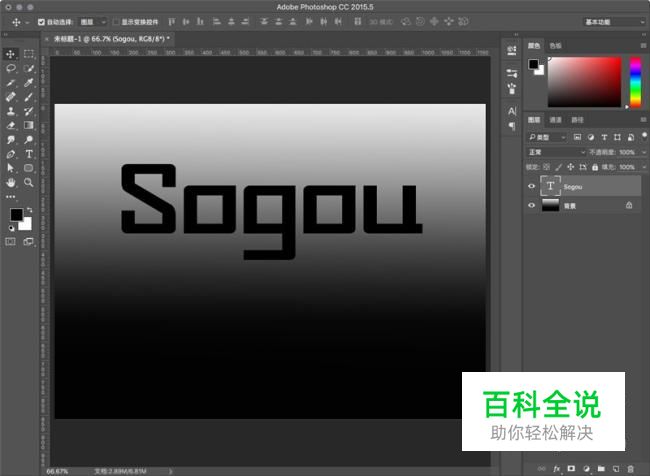The image size is (650, 476).
Task: Select the Eraser tool
Action: tap(10, 125)
